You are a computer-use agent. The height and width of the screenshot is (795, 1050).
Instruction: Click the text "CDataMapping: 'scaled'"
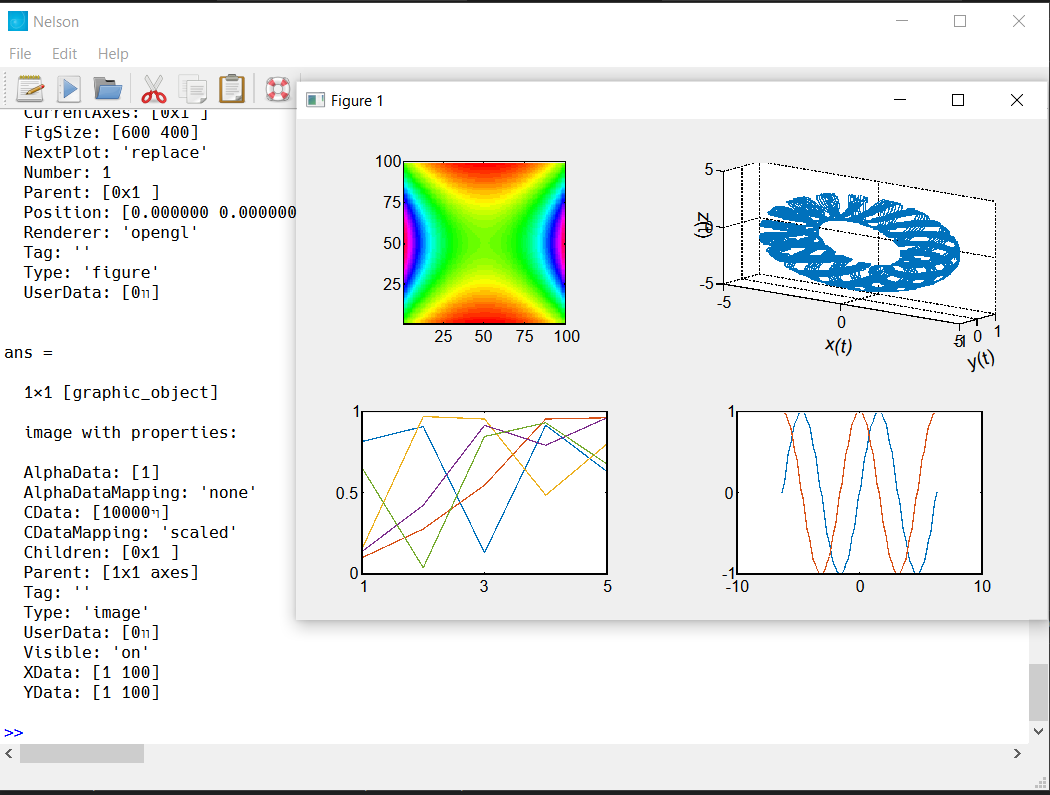click(x=131, y=532)
